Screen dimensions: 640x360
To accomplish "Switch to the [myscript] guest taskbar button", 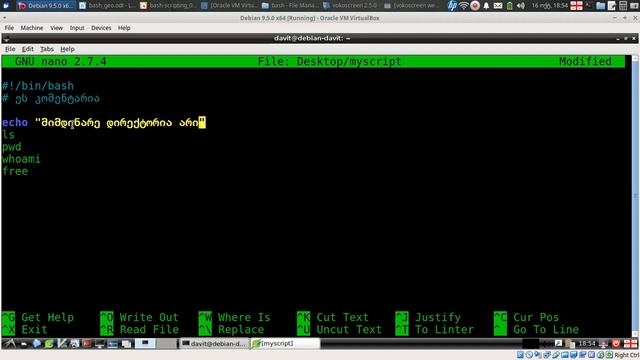I will pyautogui.click(x=285, y=344).
